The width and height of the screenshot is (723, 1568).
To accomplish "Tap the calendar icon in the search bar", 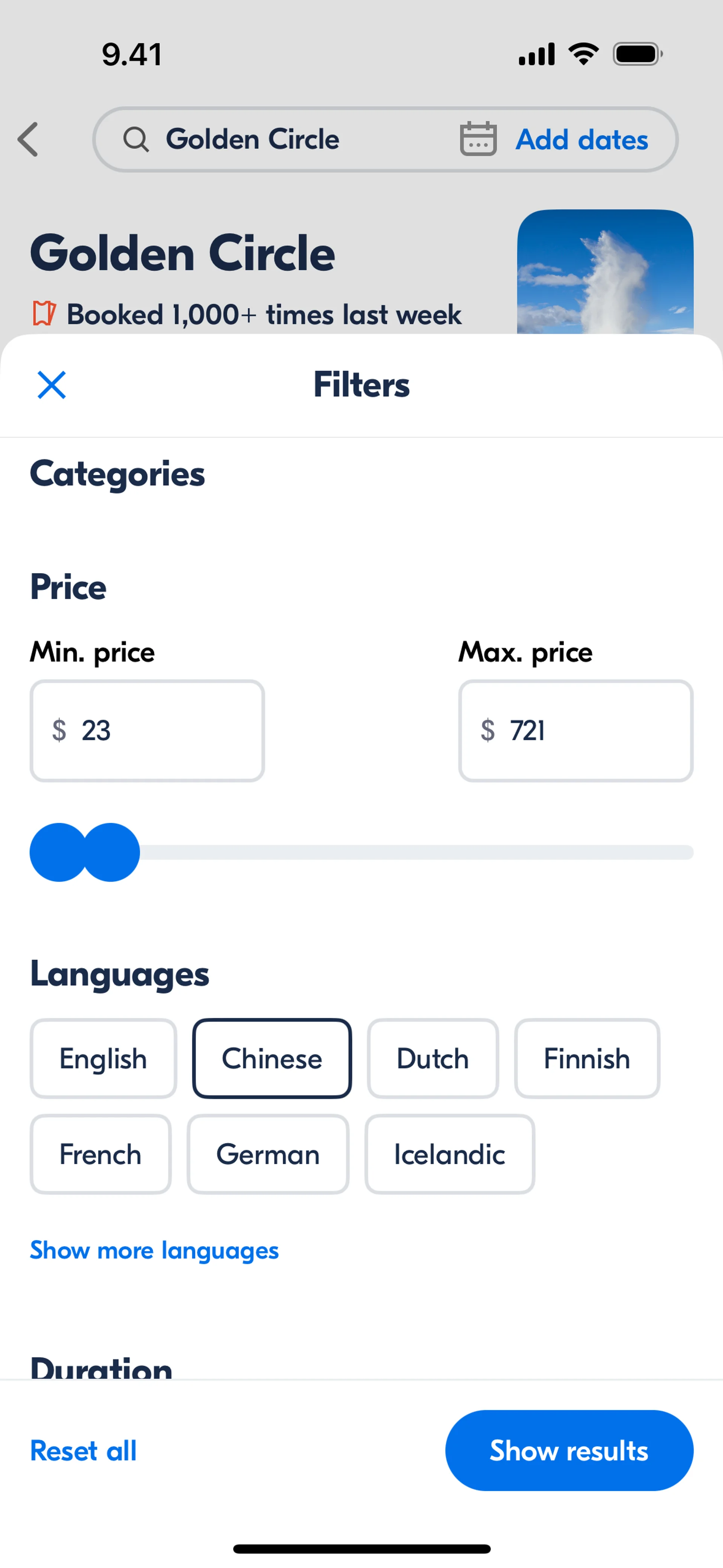I will tap(478, 139).
